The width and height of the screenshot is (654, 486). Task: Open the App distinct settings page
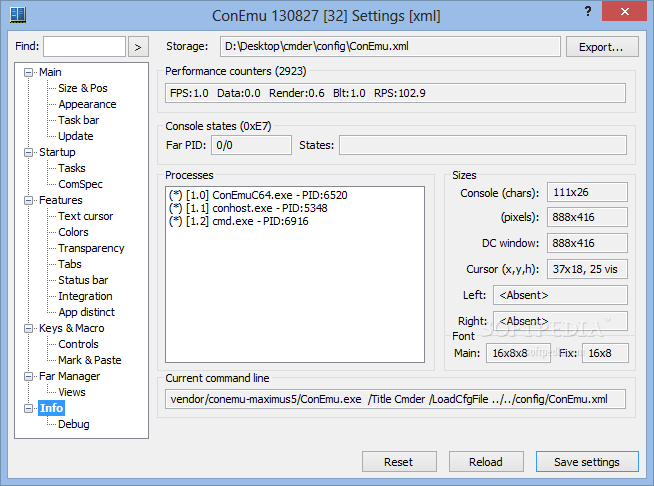coord(86,312)
